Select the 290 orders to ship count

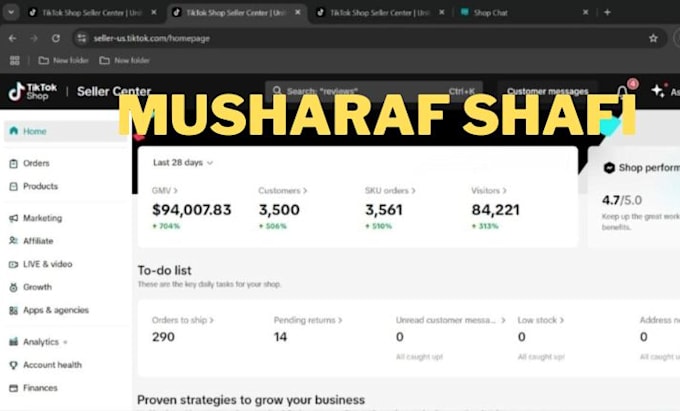[x=163, y=337]
